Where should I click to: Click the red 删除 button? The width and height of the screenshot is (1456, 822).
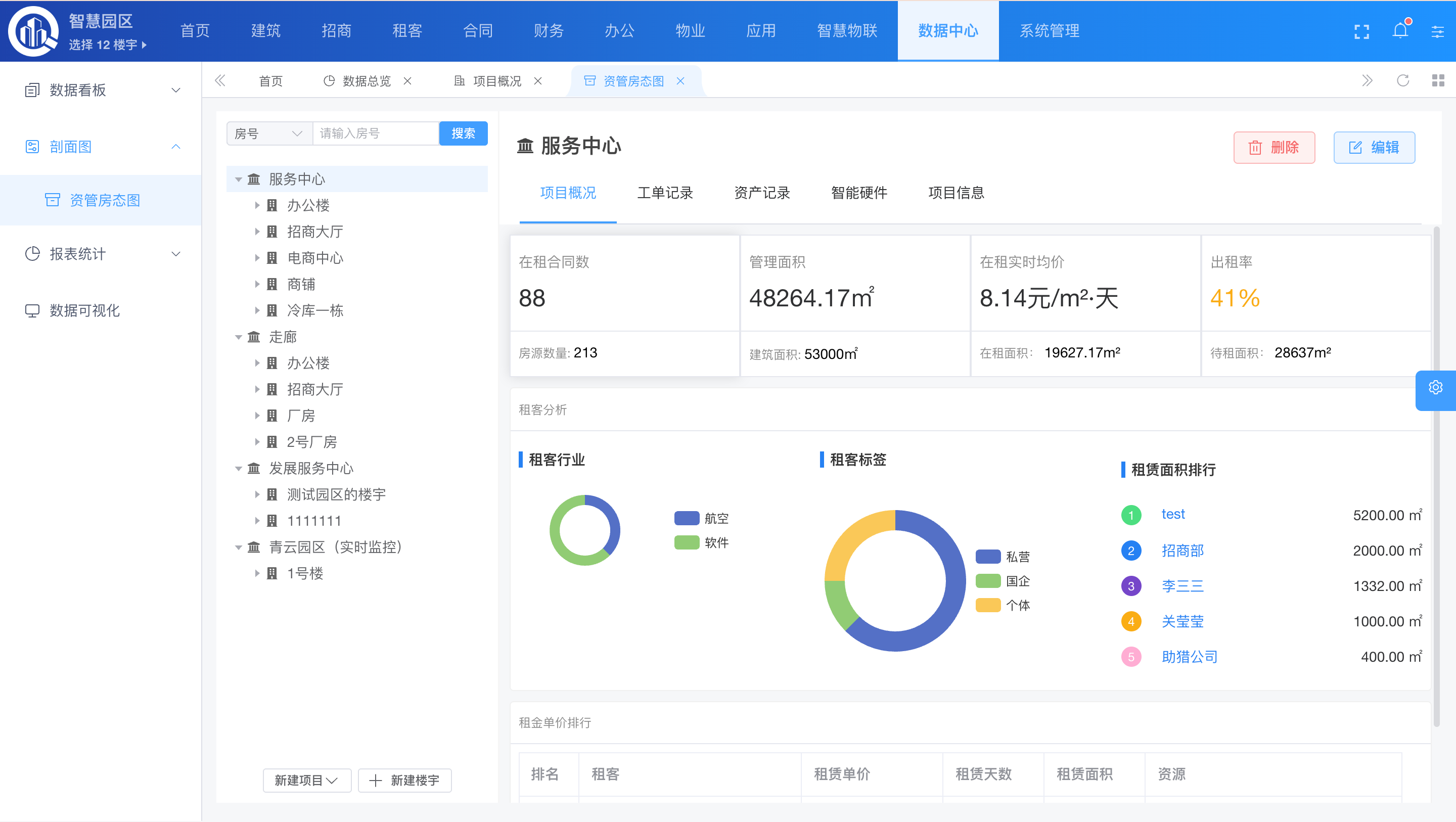point(1274,148)
